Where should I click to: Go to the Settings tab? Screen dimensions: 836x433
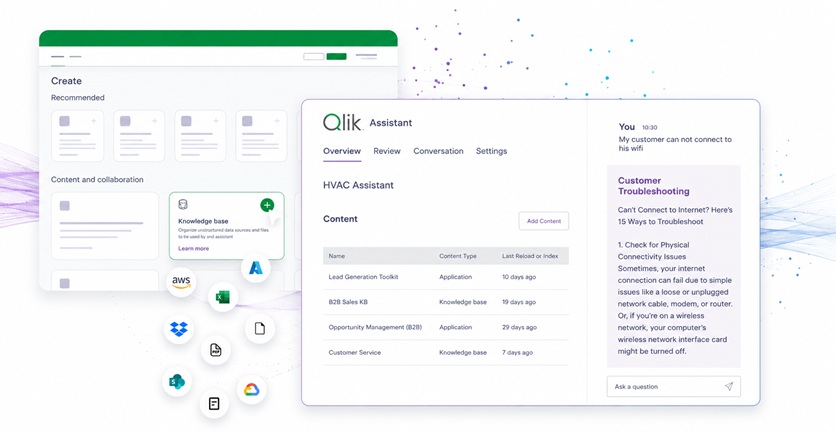[x=492, y=151]
